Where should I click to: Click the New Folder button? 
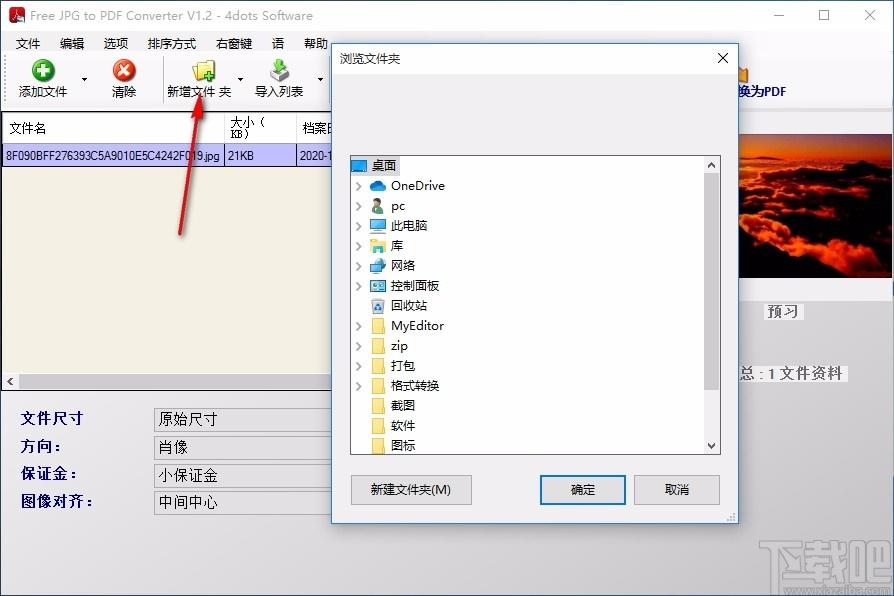[411, 490]
